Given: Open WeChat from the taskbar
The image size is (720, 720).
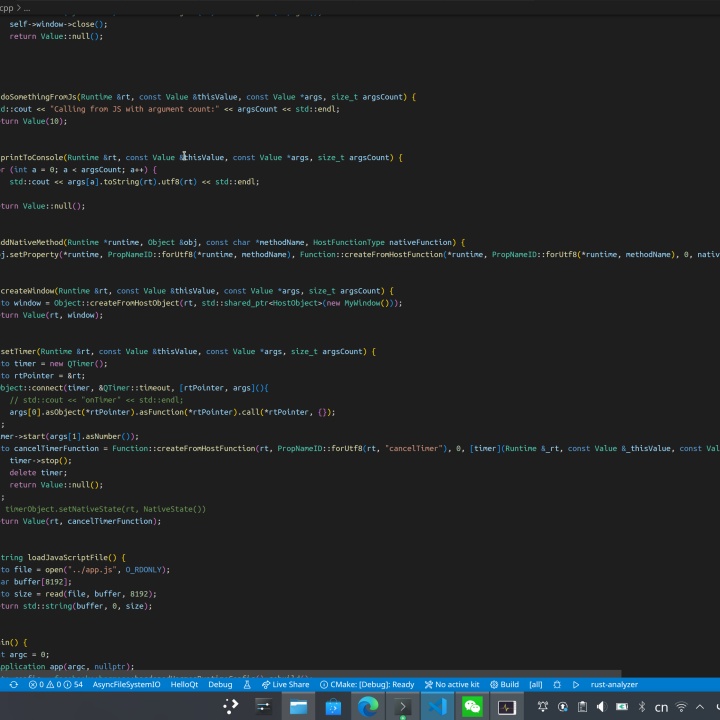Looking at the screenshot, I should coord(472,706).
